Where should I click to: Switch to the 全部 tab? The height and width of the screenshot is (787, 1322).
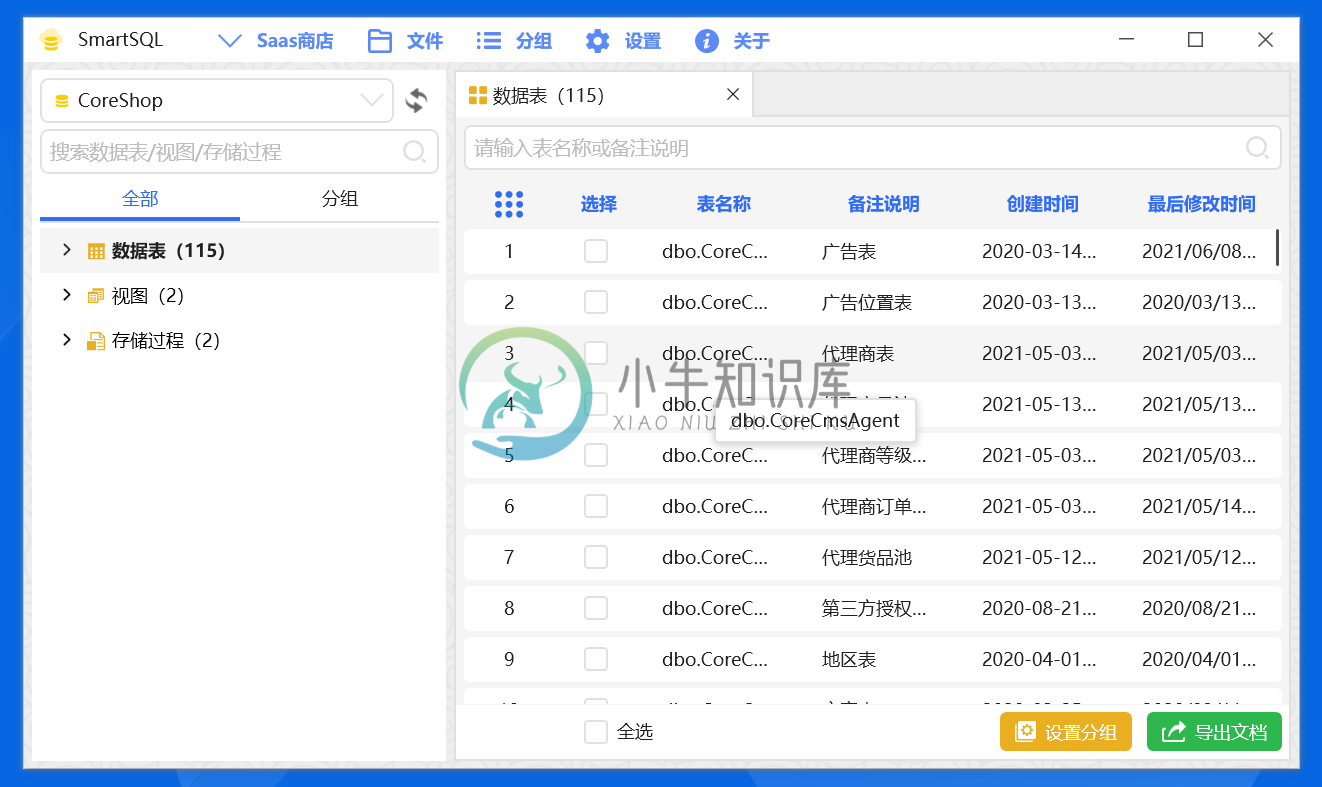coord(140,199)
